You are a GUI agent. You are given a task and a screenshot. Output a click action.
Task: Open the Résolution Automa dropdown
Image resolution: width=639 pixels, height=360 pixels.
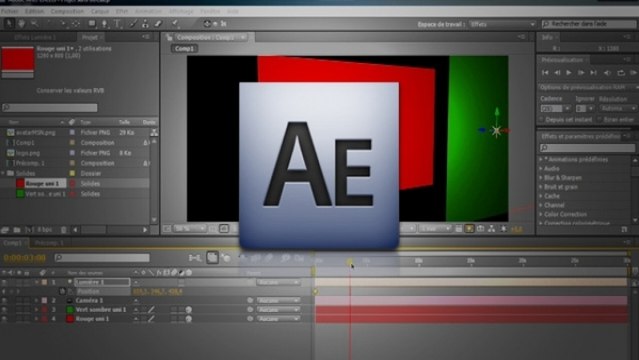click(618, 108)
